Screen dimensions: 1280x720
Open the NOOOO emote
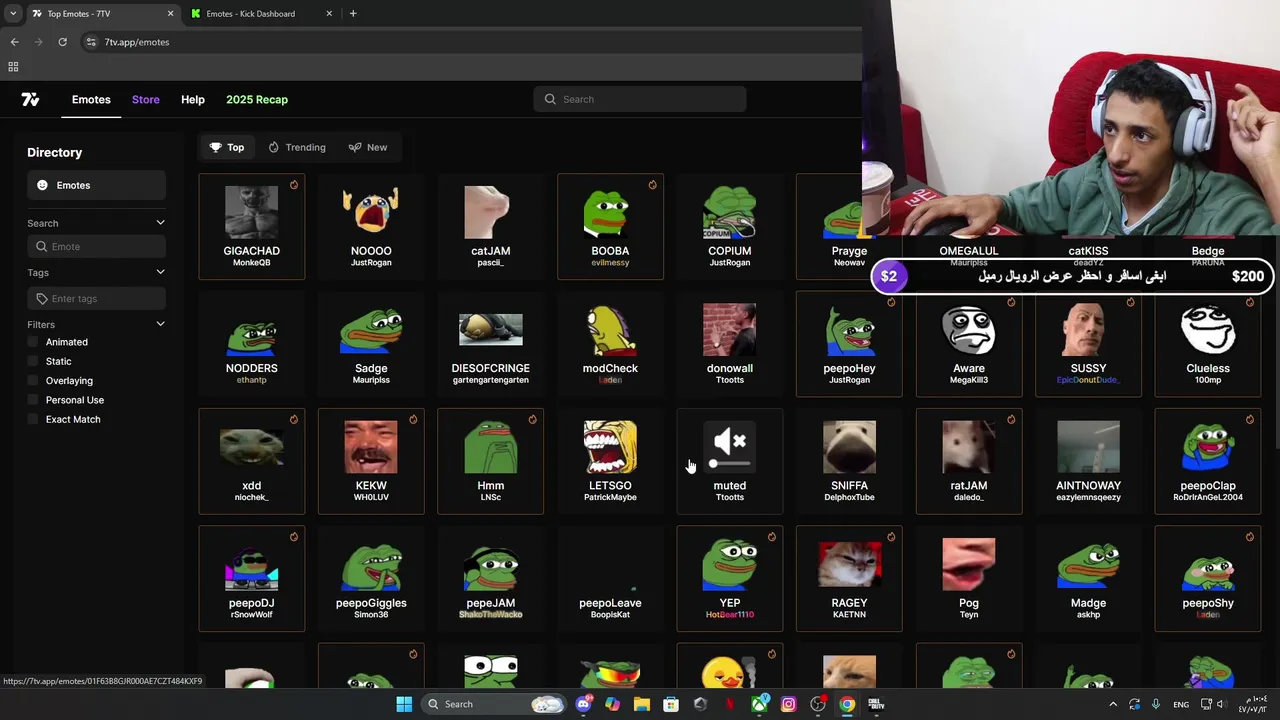click(x=371, y=226)
